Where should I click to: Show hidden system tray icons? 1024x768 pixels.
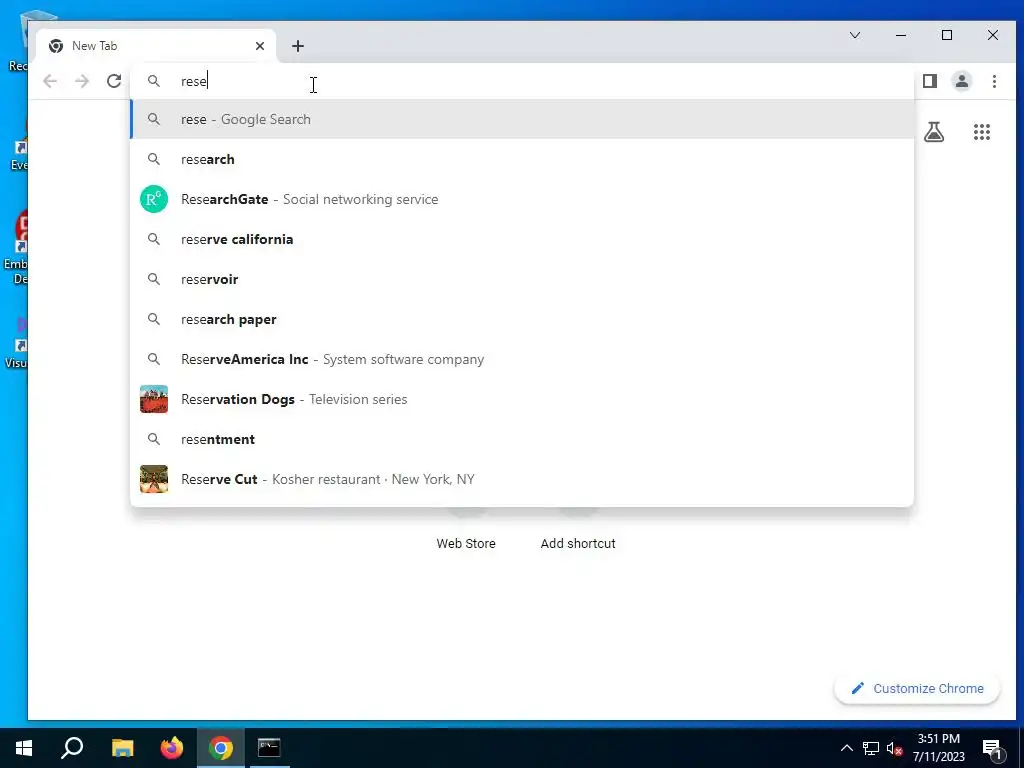tap(846, 748)
